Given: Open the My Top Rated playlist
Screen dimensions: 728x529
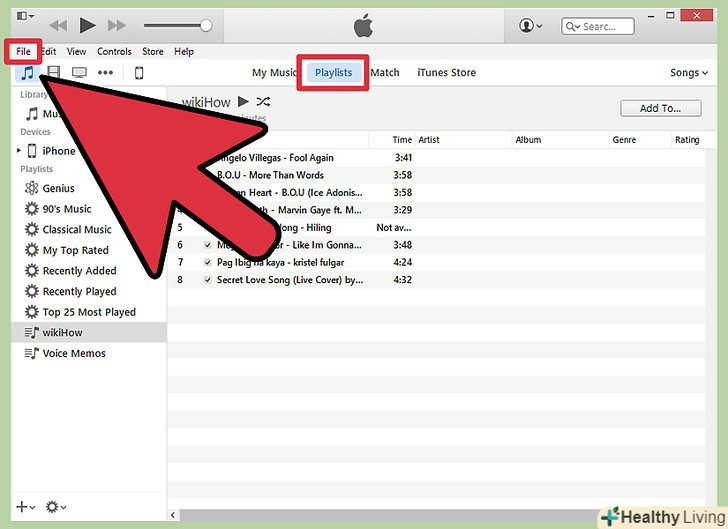Looking at the screenshot, I should click(76, 250).
